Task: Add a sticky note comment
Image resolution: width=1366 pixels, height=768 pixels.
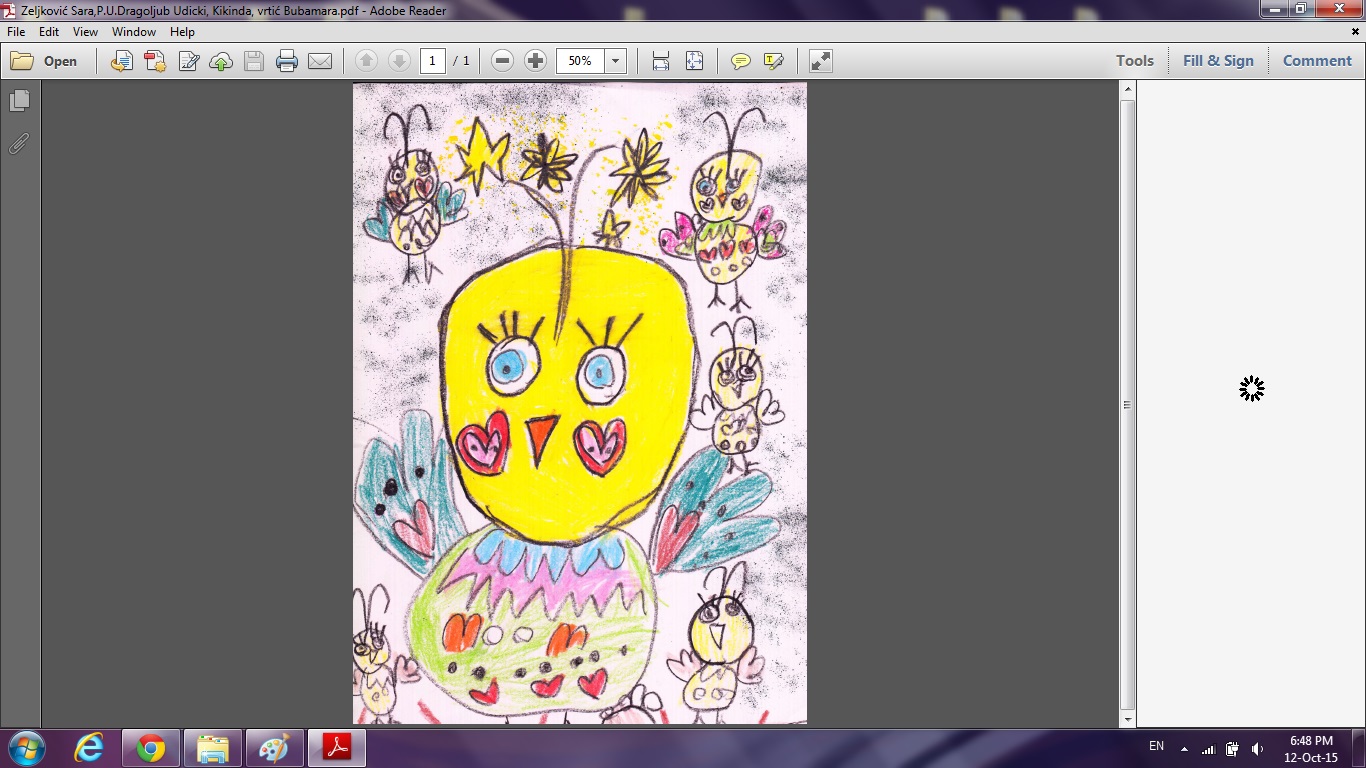Action: [x=740, y=61]
